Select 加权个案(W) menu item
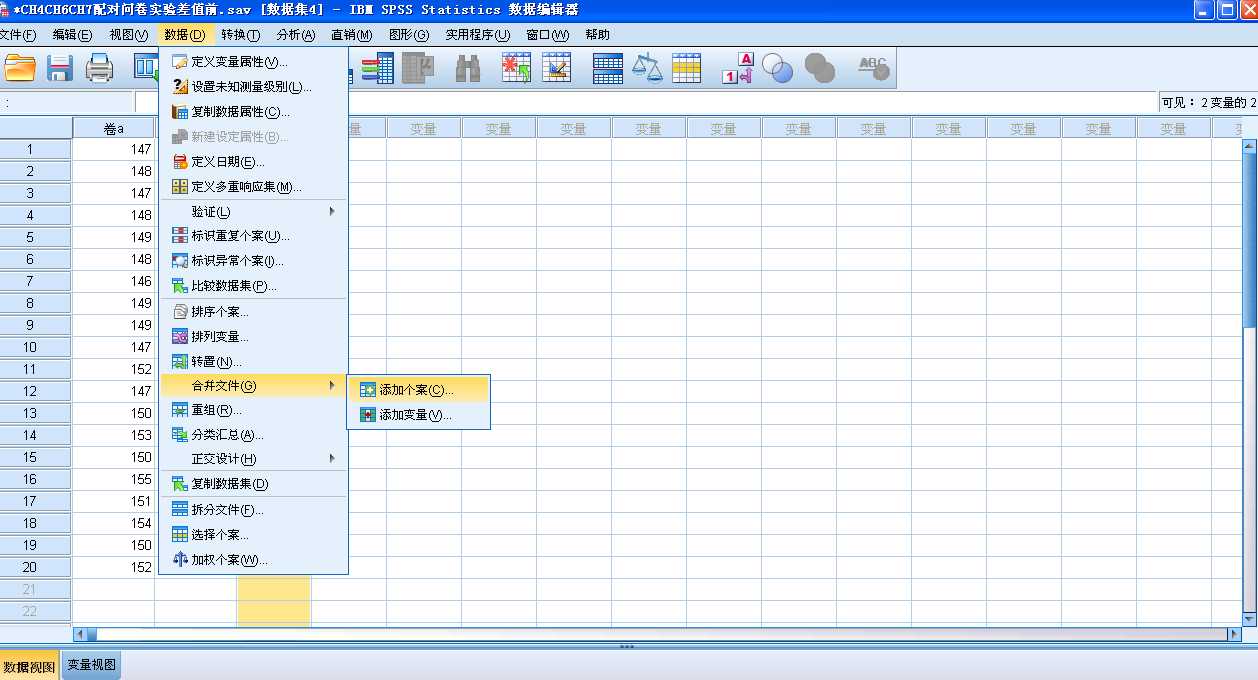This screenshot has height=680, width=1258. click(x=253, y=560)
